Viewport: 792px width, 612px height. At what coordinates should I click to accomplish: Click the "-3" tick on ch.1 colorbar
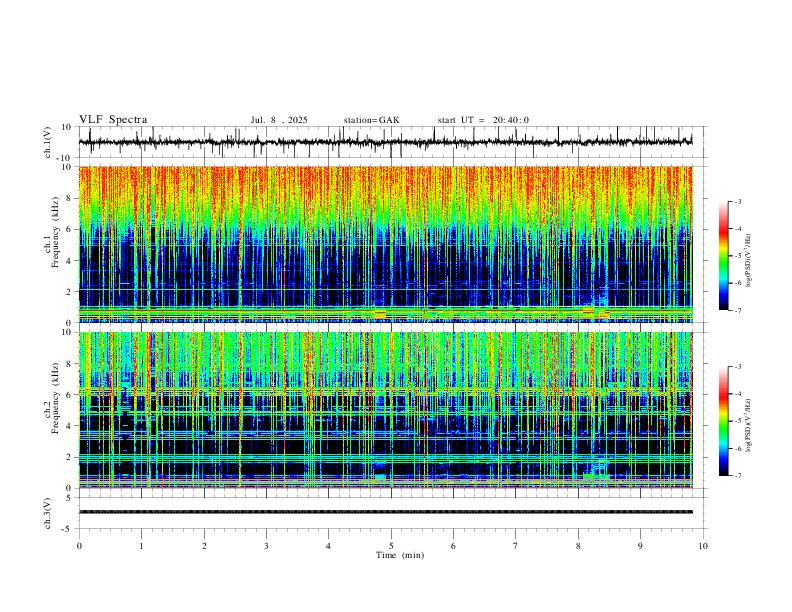point(737,201)
